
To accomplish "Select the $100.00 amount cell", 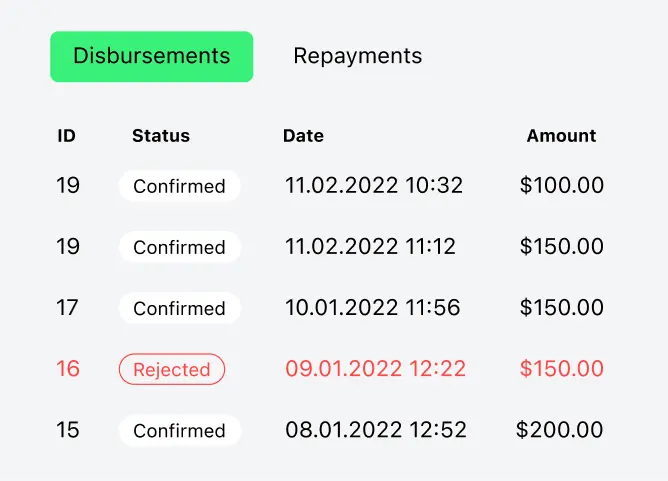I will click(x=561, y=185).
